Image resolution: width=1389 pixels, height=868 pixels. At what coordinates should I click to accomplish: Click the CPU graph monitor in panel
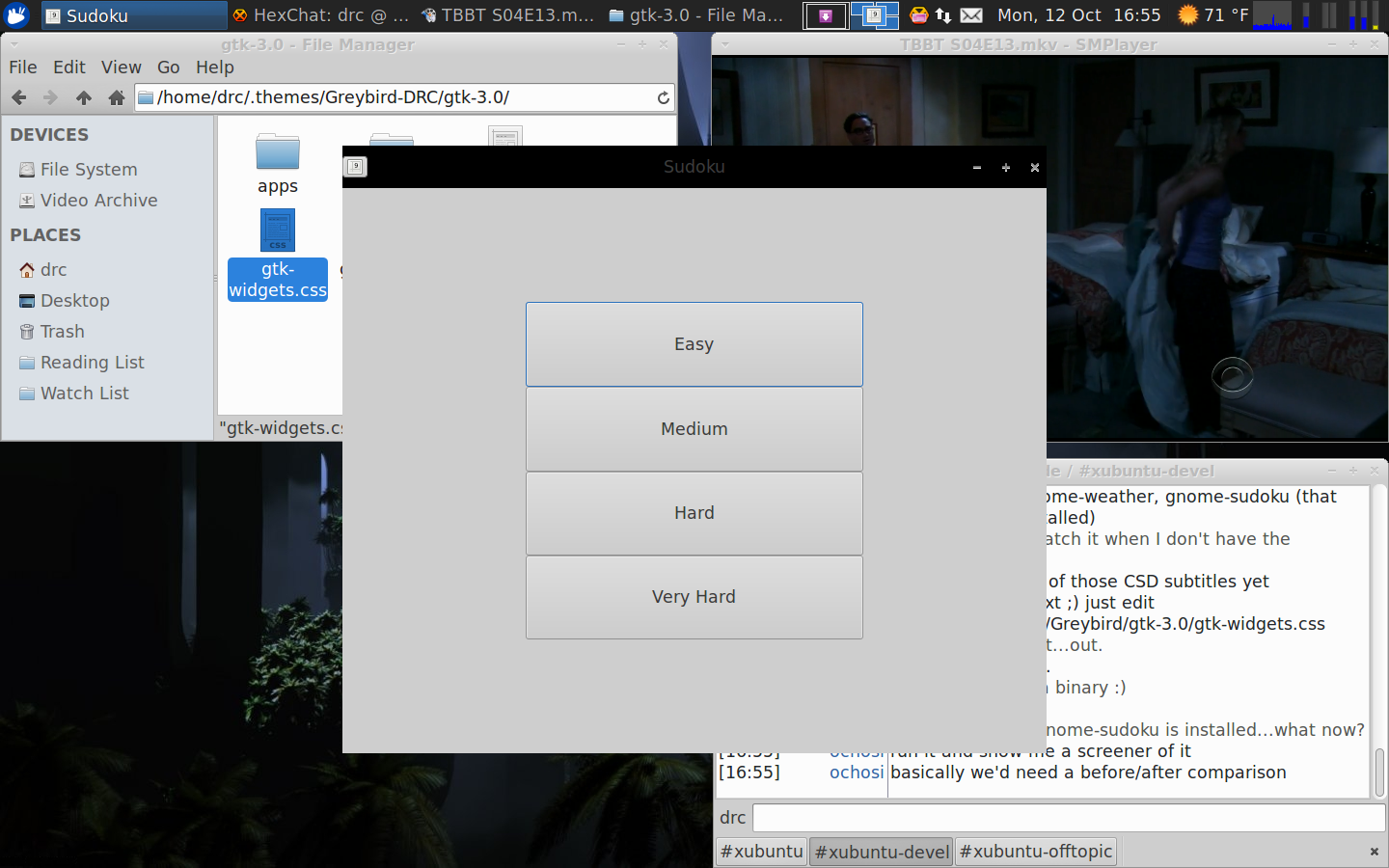tap(1272, 15)
